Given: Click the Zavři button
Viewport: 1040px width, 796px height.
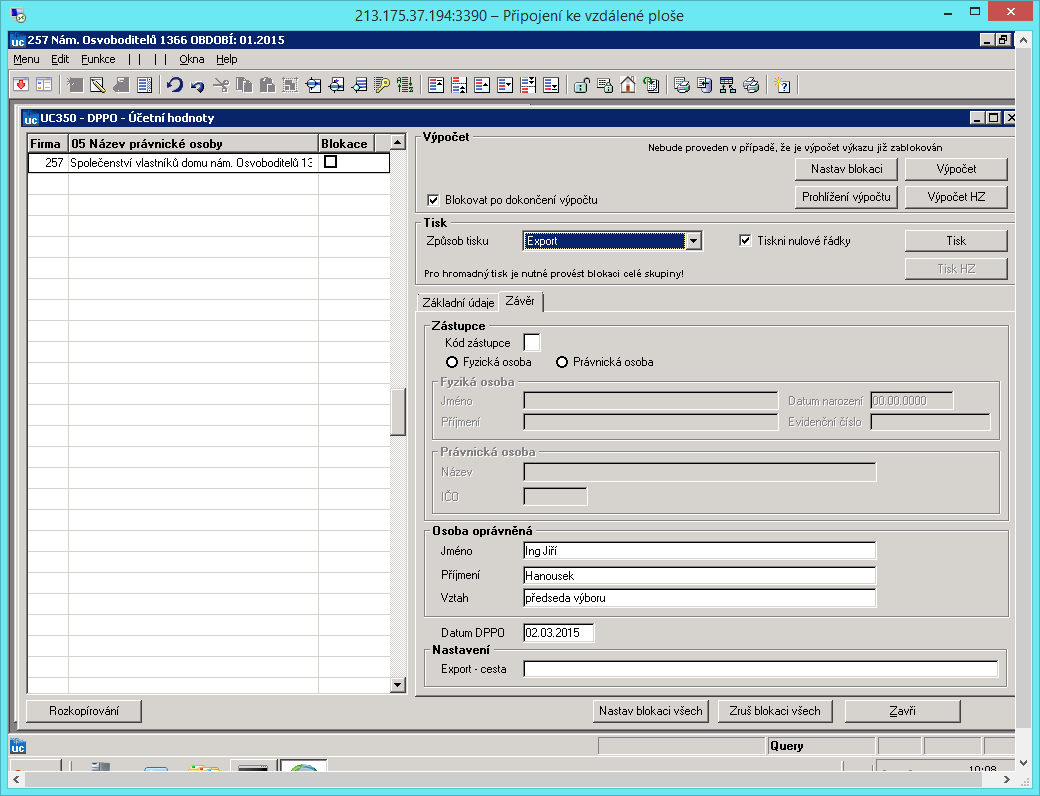Looking at the screenshot, I should 902,711.
